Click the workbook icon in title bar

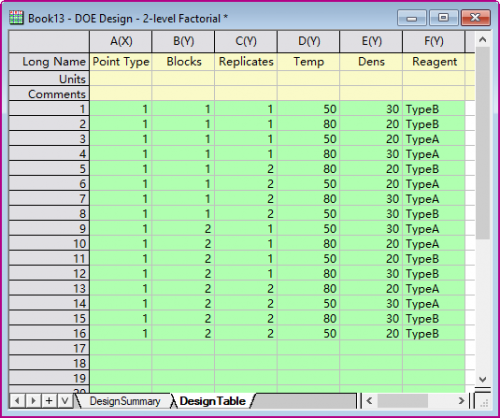[16, 18]
